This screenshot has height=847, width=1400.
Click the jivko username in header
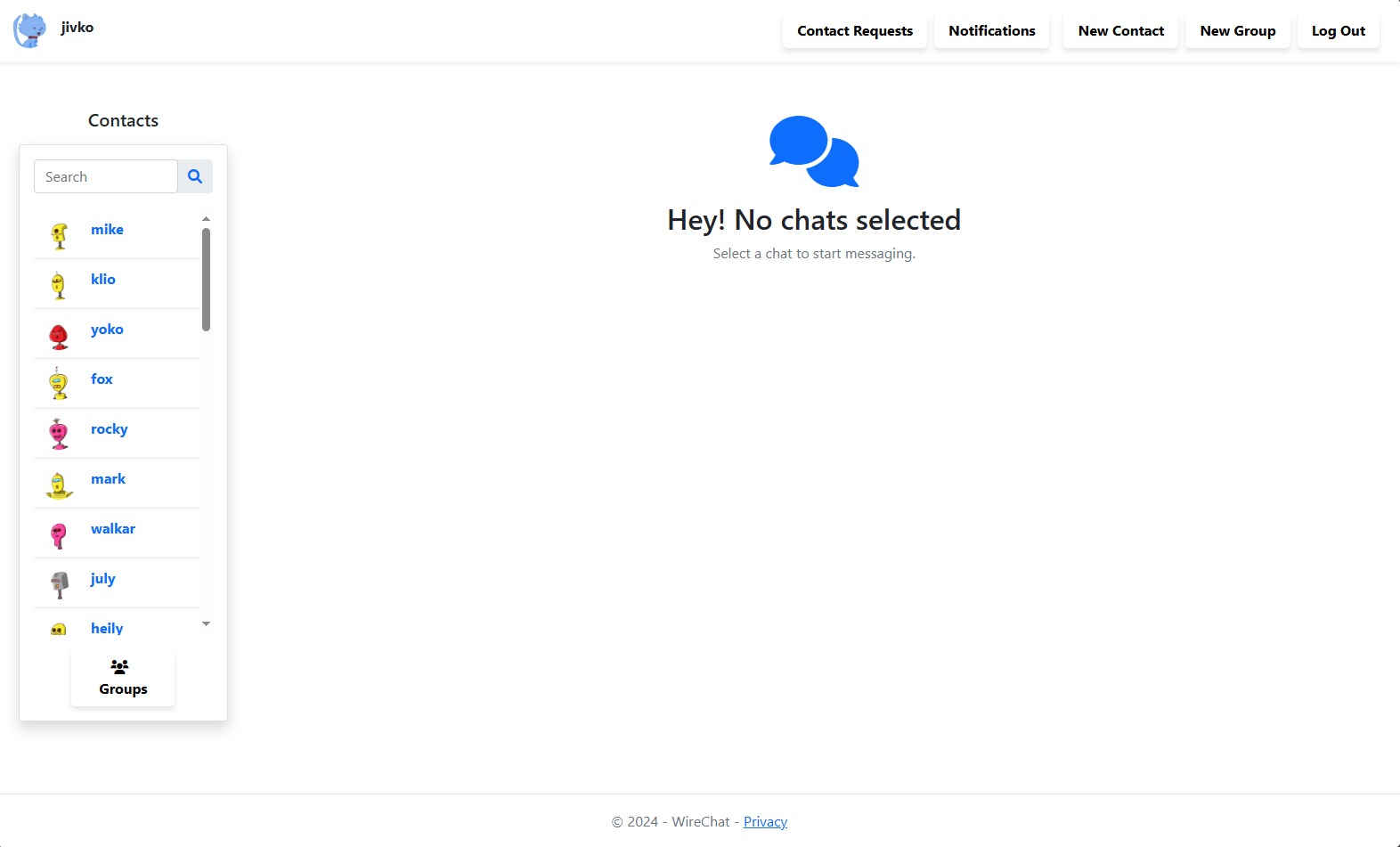pos(77,28)
